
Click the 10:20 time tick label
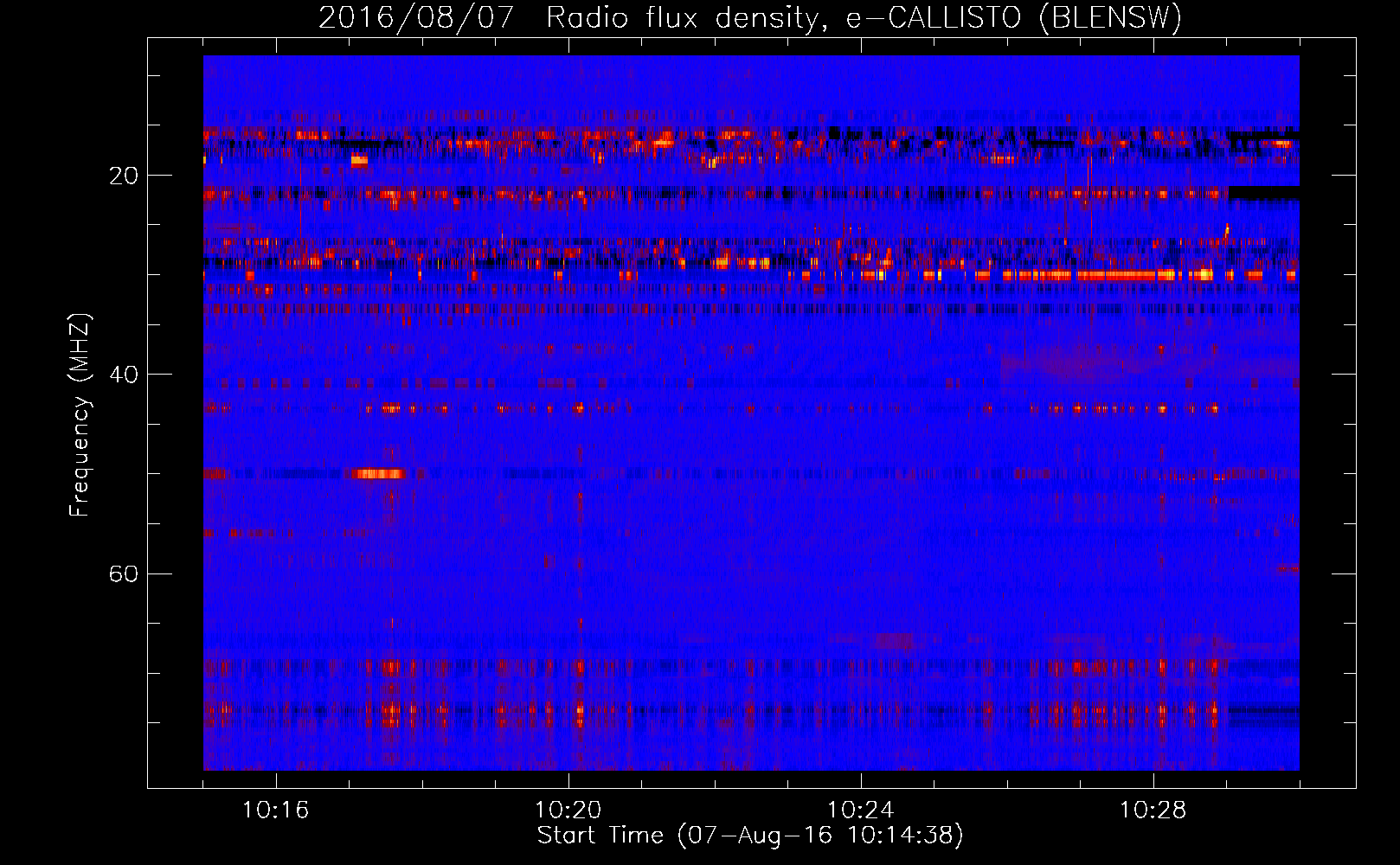pyautogui.click(x=568, y=811)
